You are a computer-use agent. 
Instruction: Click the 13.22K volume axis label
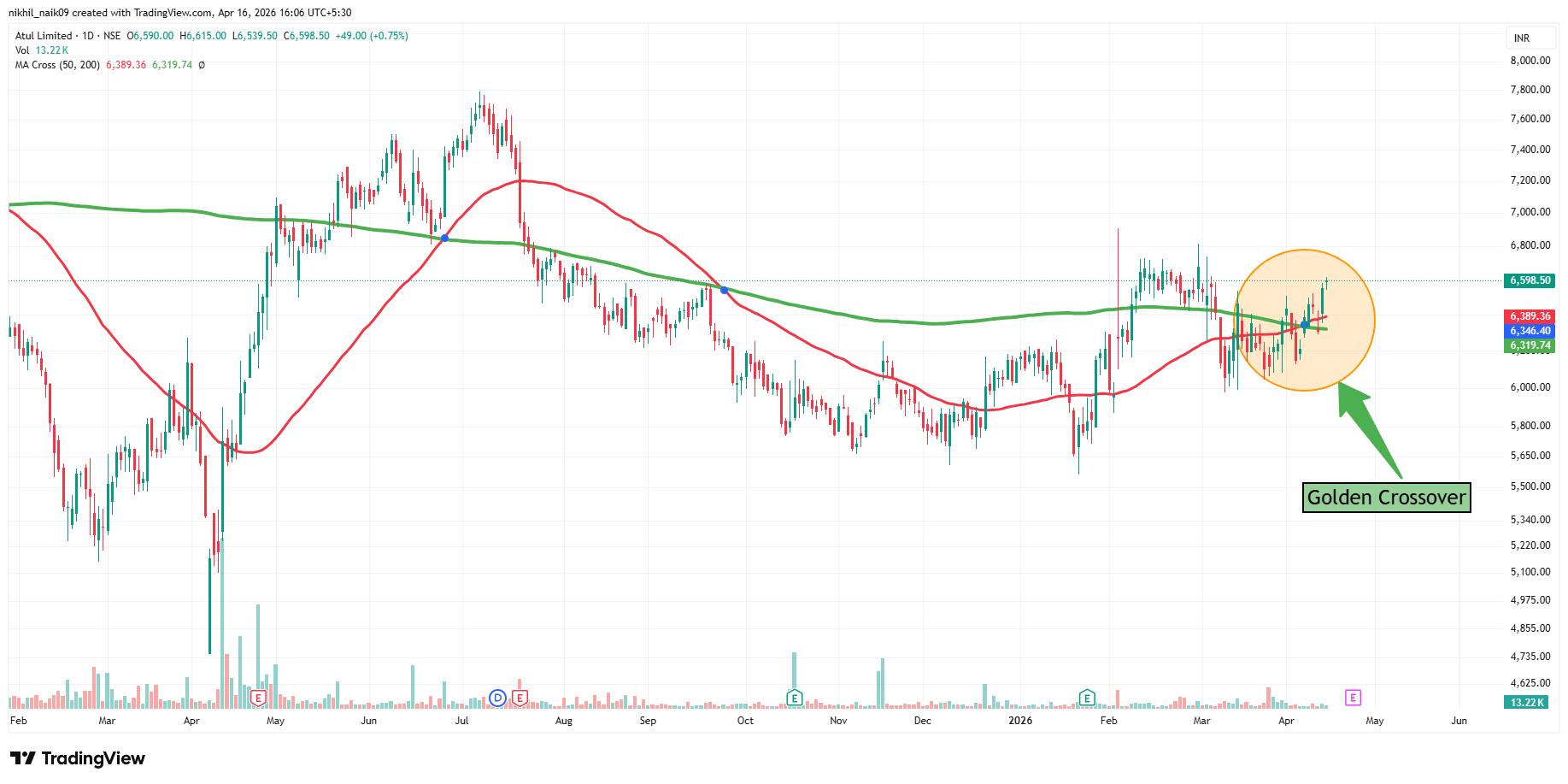coord(1527,703)
